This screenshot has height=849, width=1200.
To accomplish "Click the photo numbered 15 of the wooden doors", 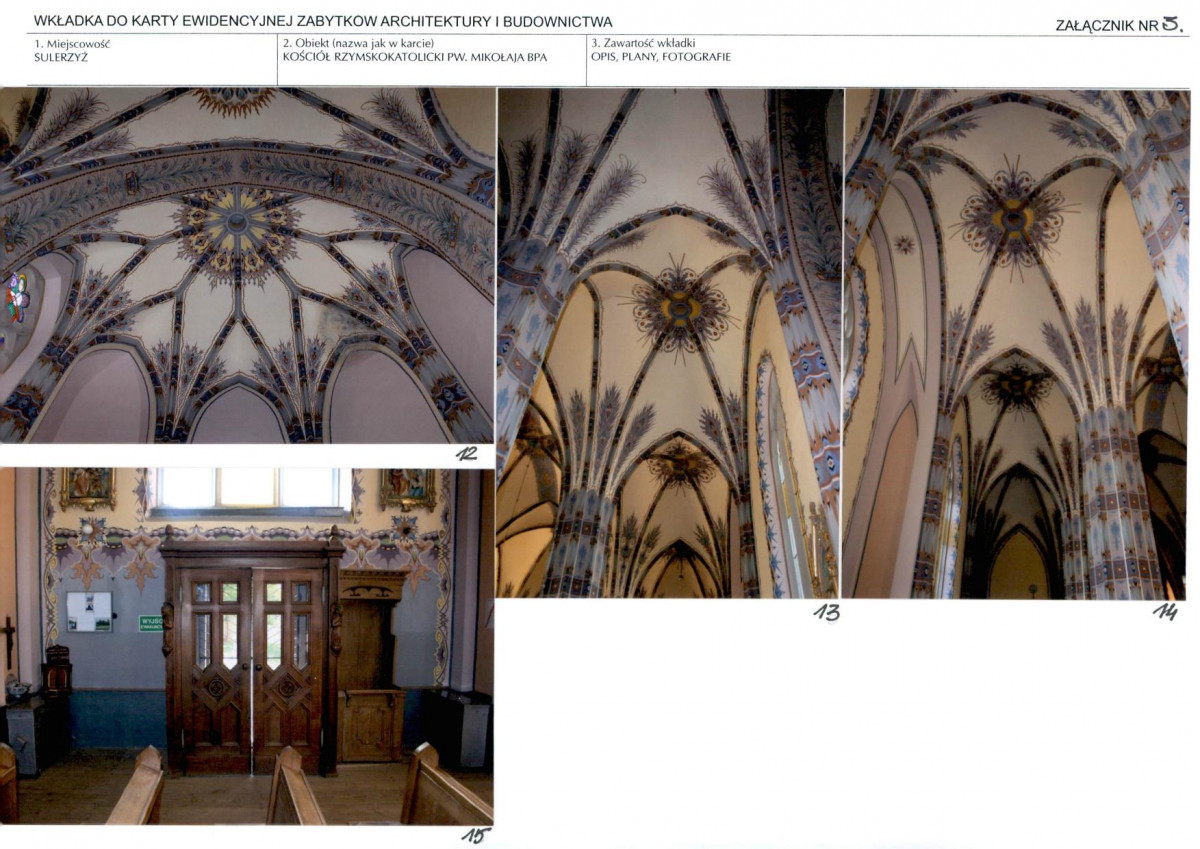I will point(247,646).
